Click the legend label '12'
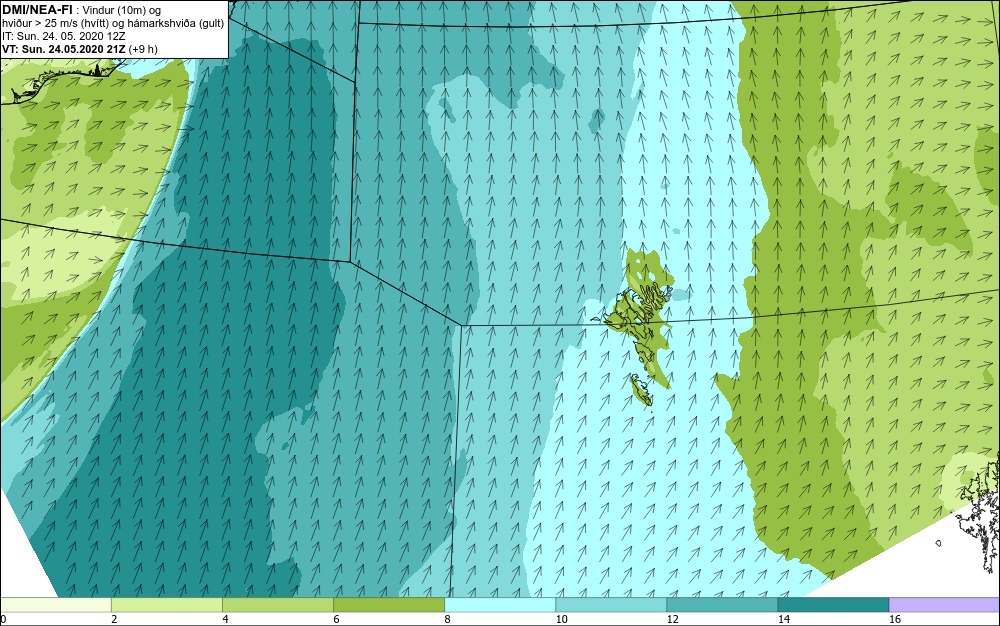This screenshot has height=626, width=1000. coord(672,619)
